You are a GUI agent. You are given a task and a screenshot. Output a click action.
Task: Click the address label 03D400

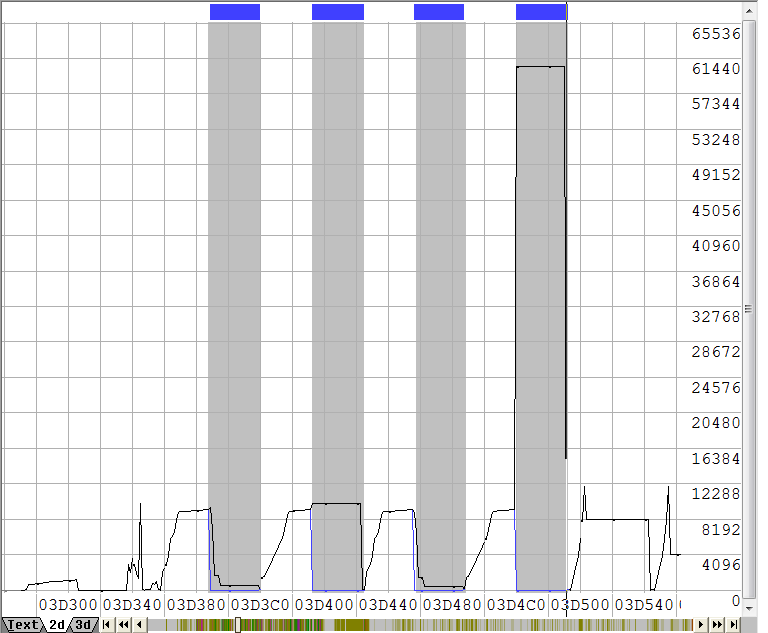click(x=324, y=605)
